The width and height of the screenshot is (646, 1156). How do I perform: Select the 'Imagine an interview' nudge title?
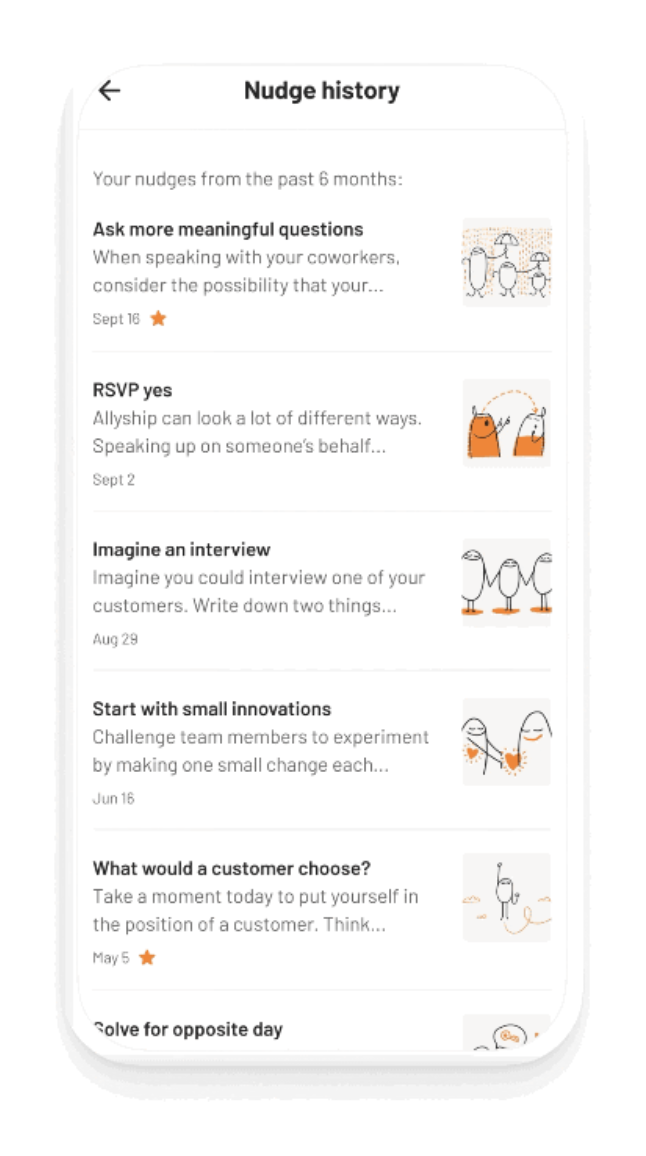[181, 549]
